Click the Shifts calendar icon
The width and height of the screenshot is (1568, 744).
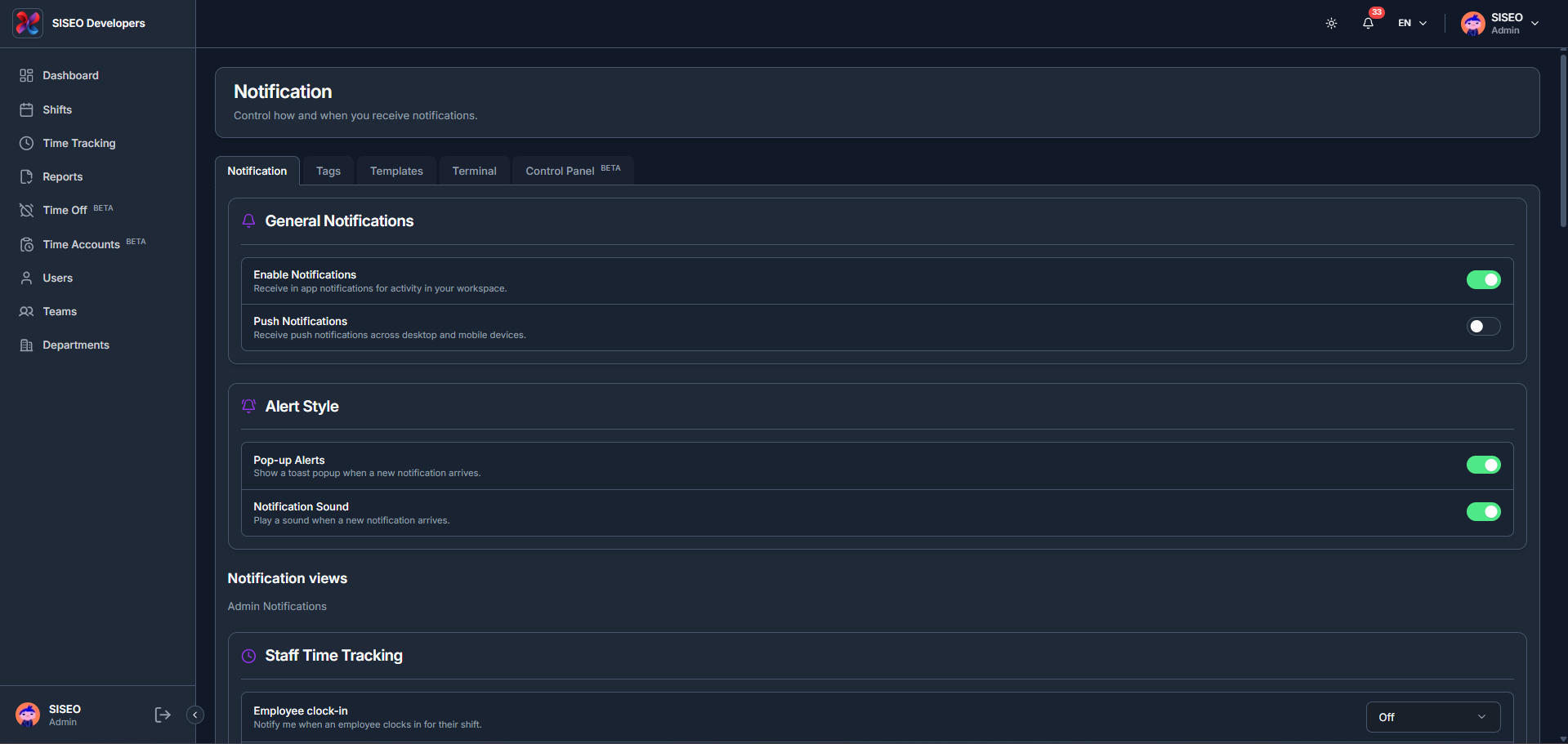click(26, 109)
